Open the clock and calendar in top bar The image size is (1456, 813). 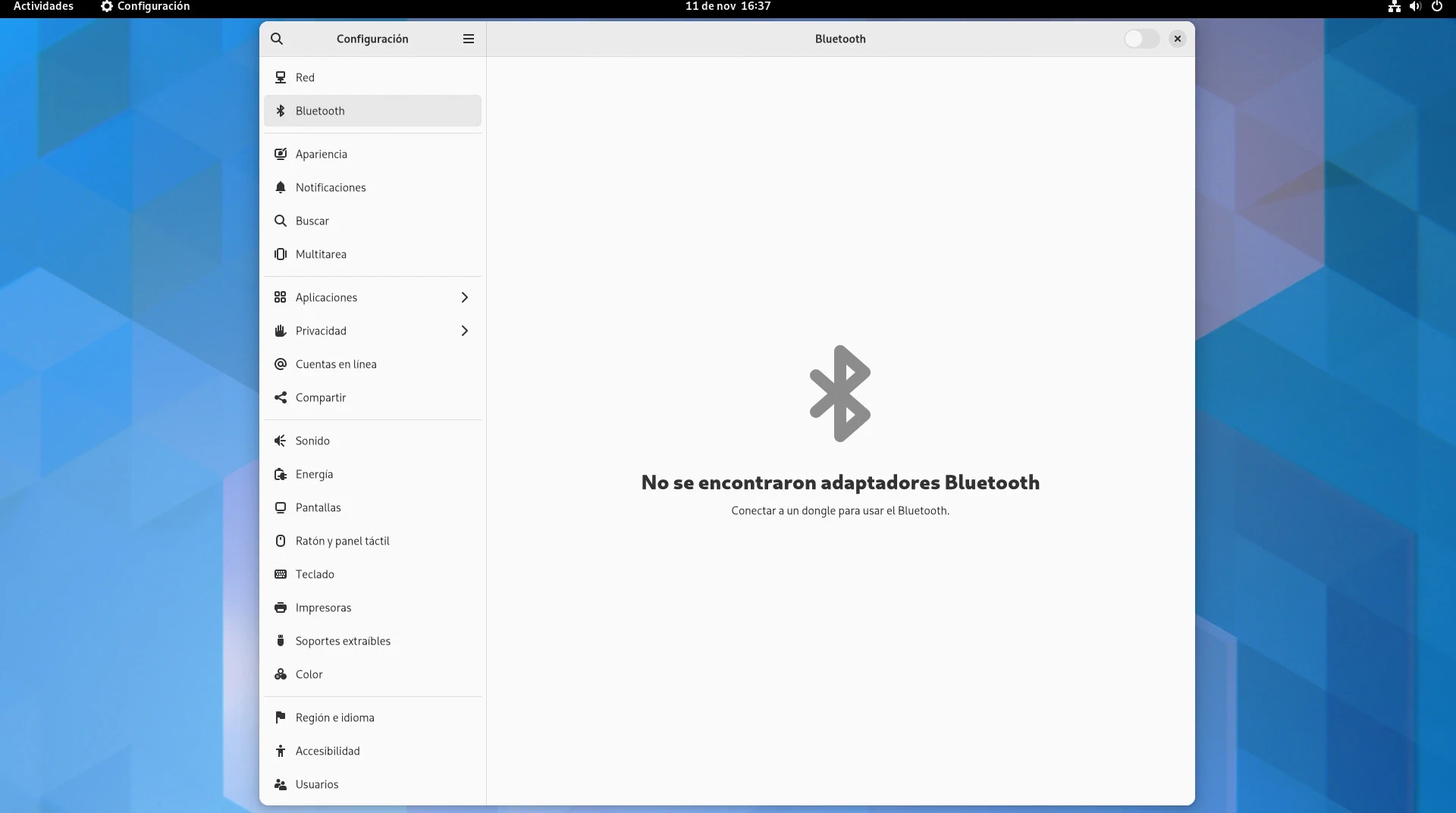(x=727, y=6)
